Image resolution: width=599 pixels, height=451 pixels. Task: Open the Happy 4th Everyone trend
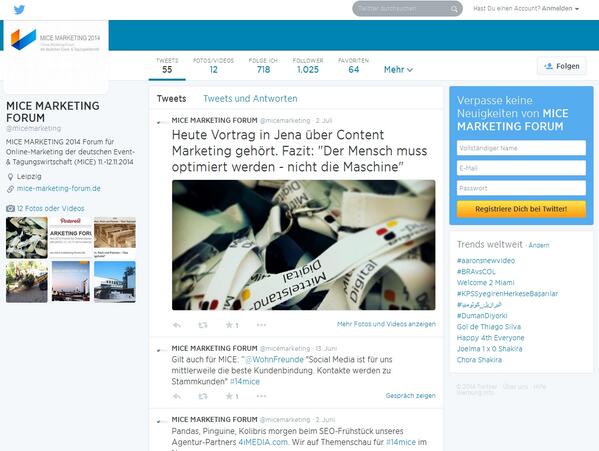[491, 338]
